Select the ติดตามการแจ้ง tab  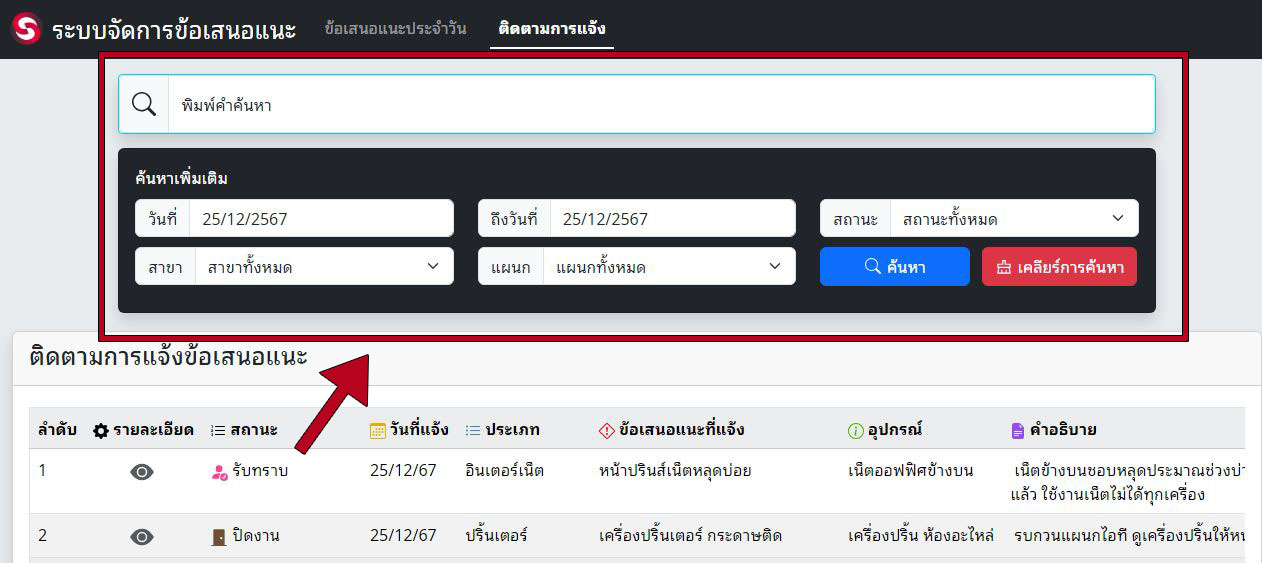click(x=552, y=28)
